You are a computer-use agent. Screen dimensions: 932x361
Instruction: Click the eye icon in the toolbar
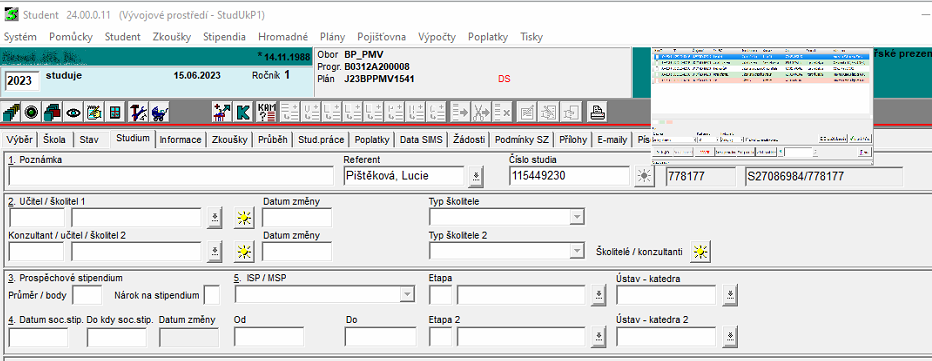(73, 111)
